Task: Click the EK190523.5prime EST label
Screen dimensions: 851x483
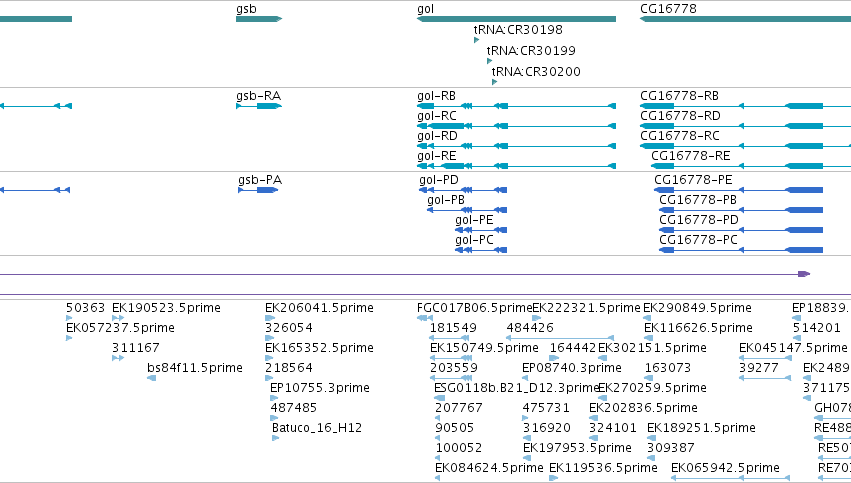Action: point(166,308)
